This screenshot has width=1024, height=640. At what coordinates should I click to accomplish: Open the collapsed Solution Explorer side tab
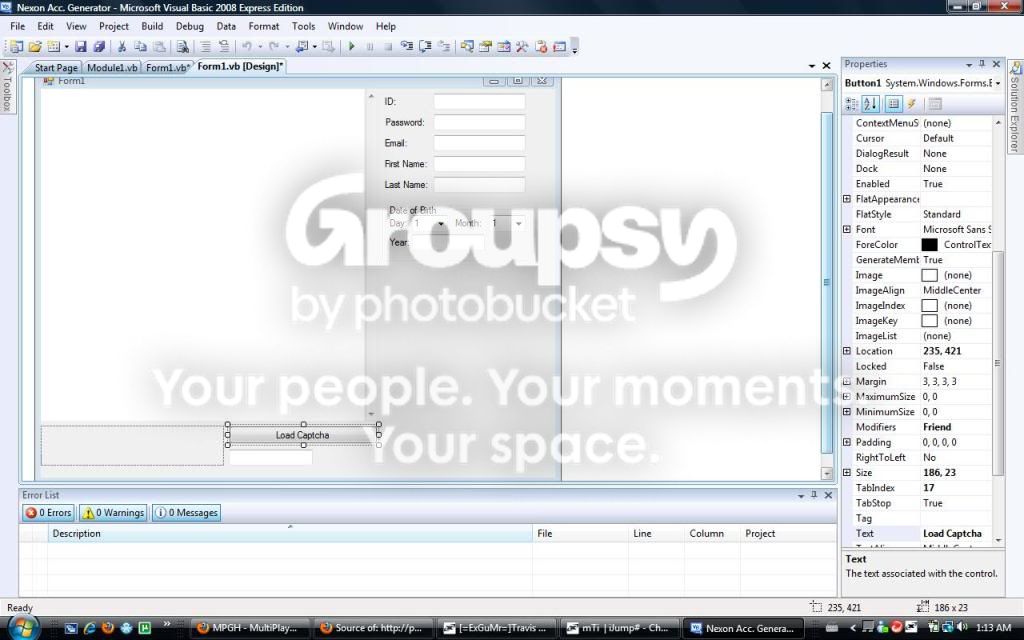coord(1014,107)
